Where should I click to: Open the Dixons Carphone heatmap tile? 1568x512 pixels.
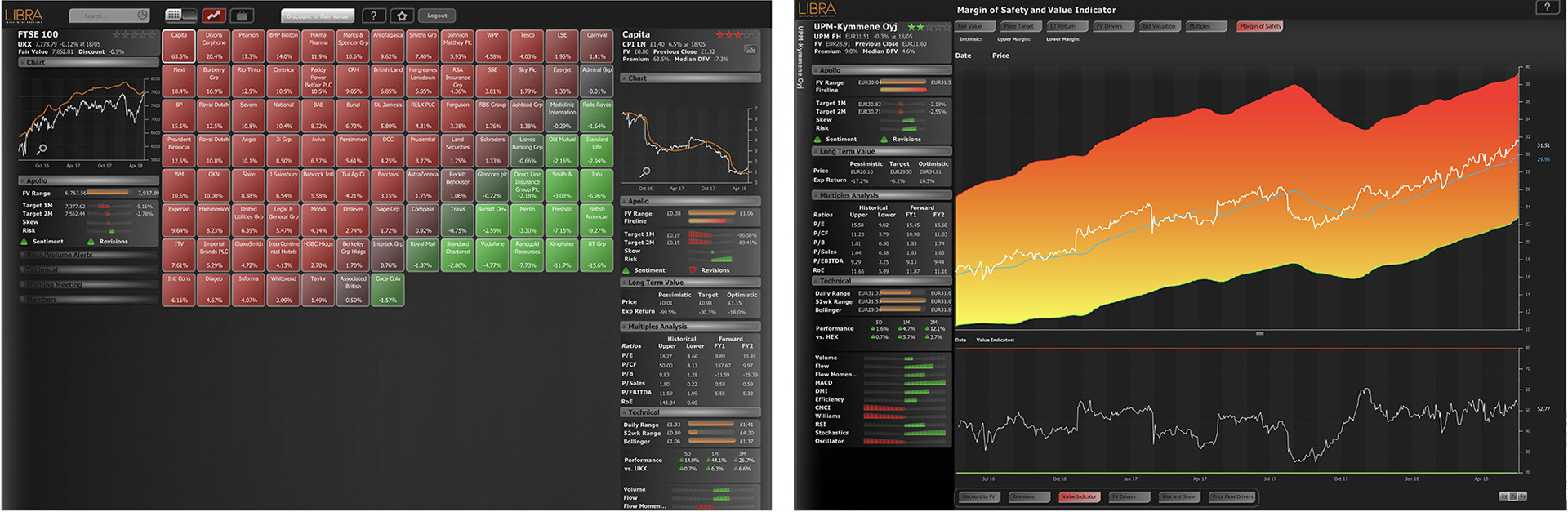coord(214,47)
